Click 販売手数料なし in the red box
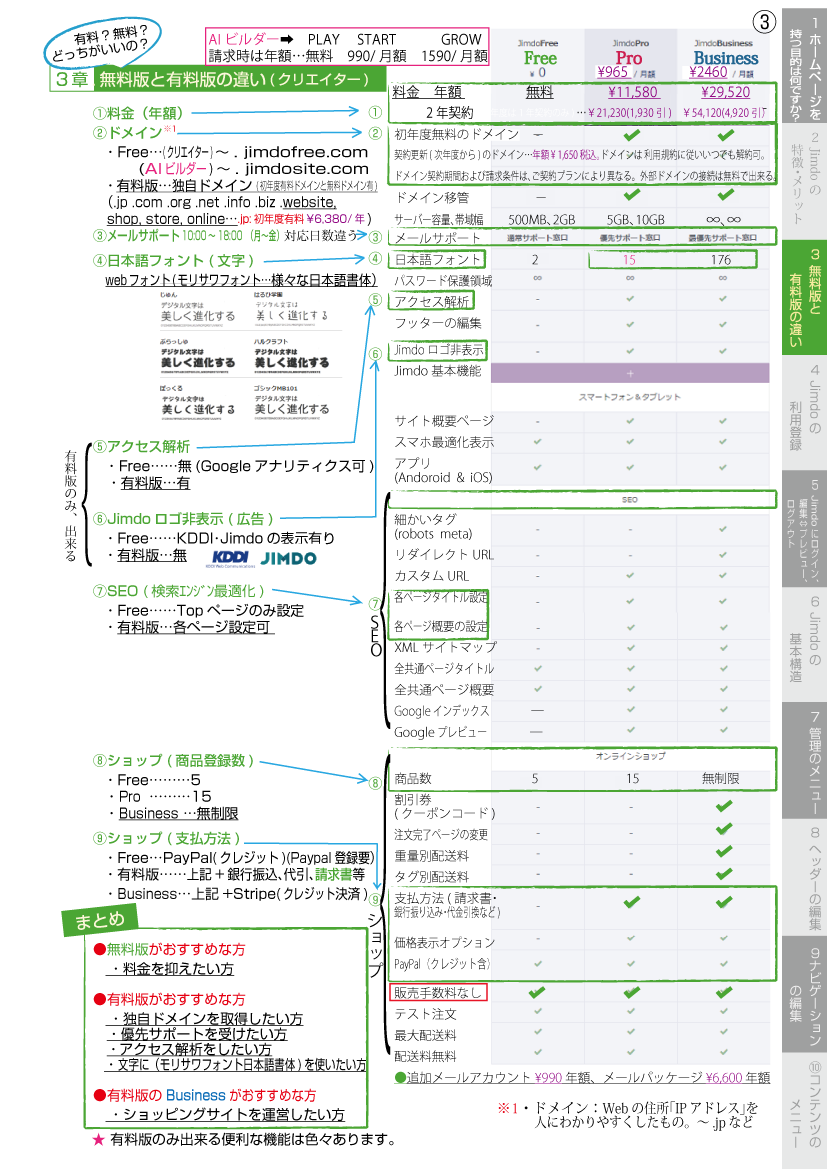 [438, 993]
